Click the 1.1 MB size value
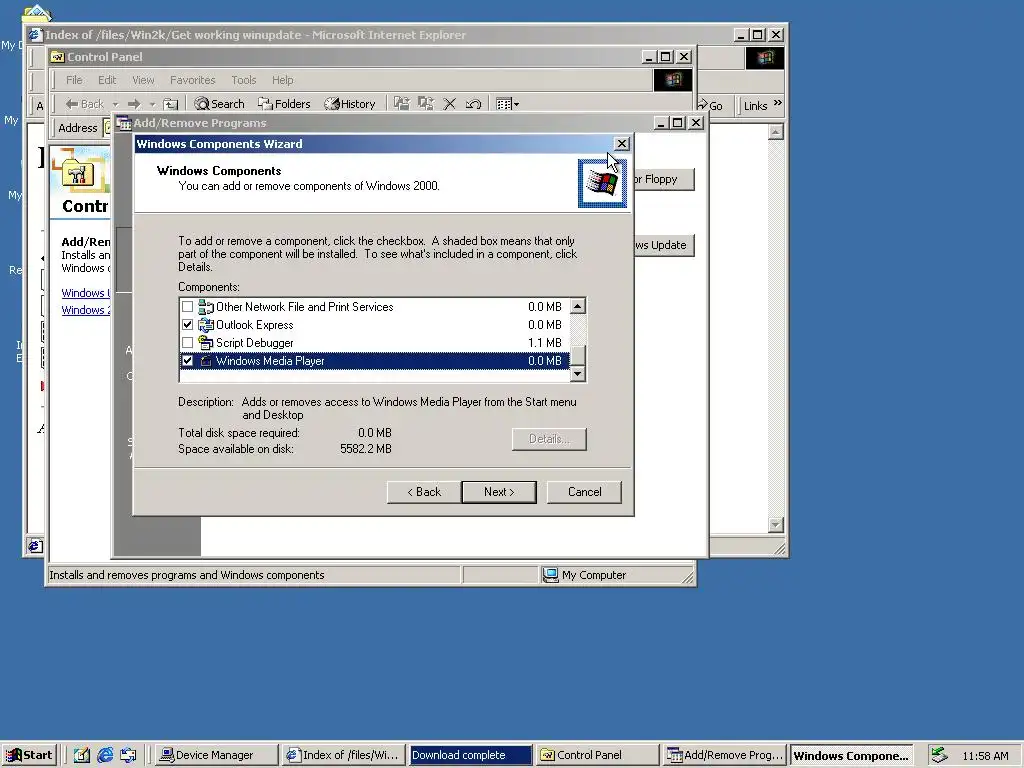 pos(545,343)
